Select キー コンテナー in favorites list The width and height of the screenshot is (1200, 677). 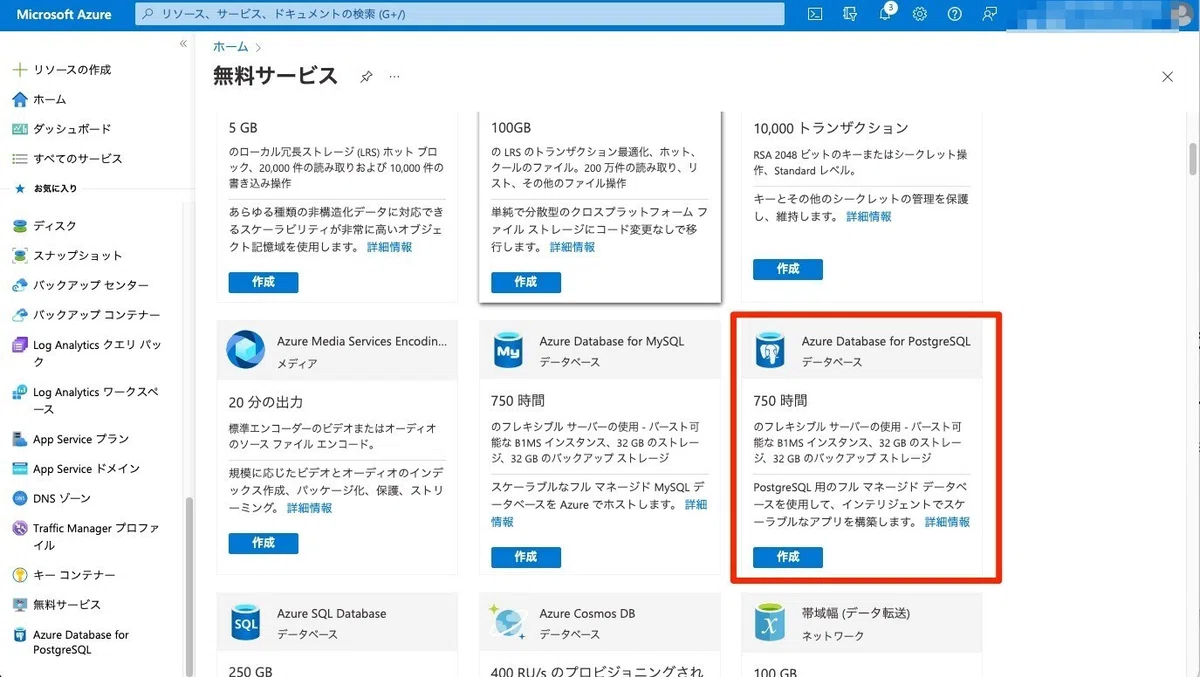(74, 575)
